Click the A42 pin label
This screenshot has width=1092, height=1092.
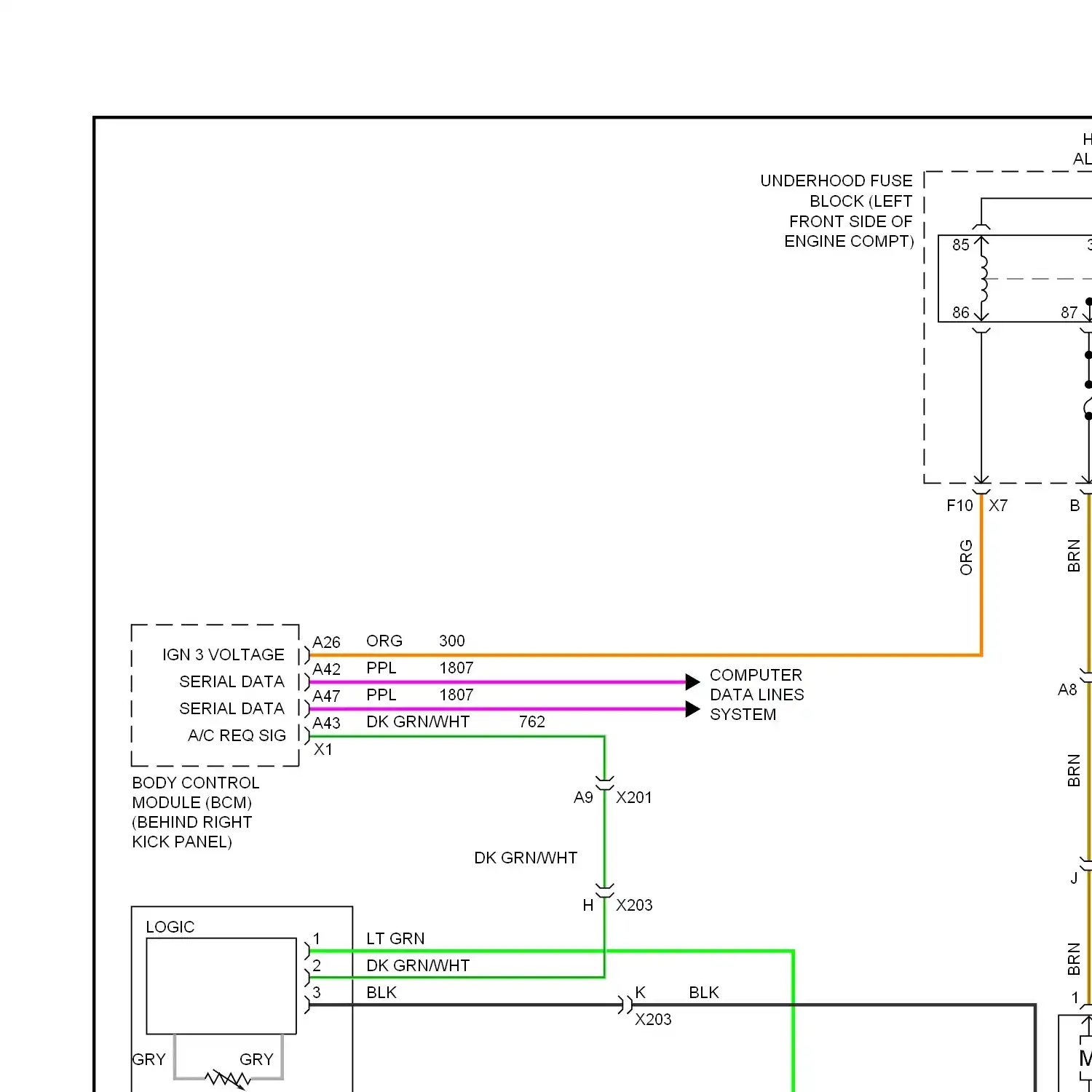pos(326,669)
